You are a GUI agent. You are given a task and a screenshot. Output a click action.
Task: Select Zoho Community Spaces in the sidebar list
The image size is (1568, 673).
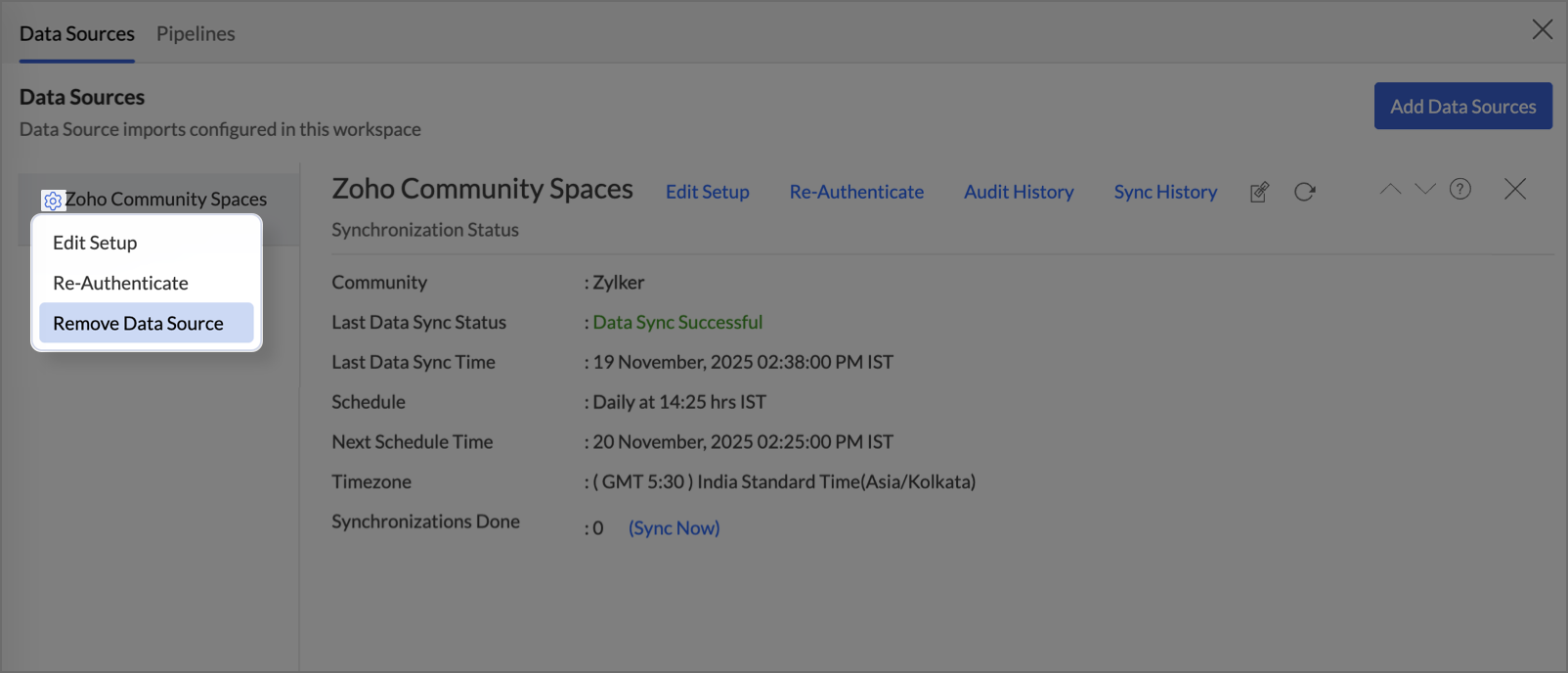pos(165,200)
